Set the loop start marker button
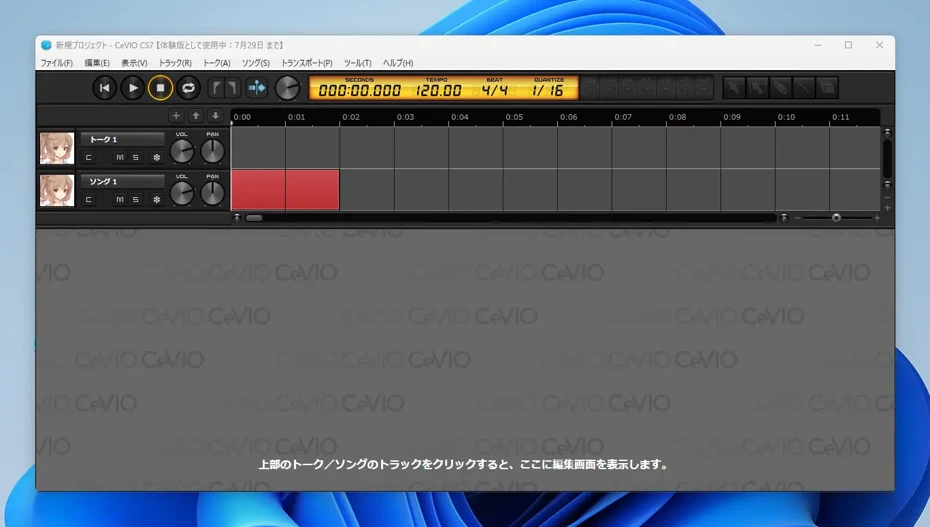The image size is (930, 527). pyautogui.click(x=216, y=88)
